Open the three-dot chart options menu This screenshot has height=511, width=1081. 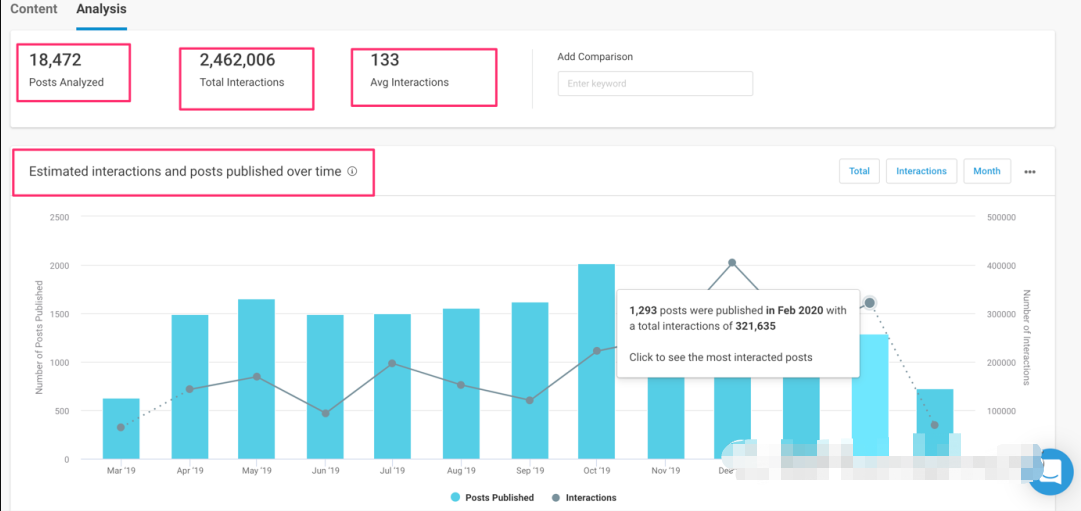click(1030, 172)
